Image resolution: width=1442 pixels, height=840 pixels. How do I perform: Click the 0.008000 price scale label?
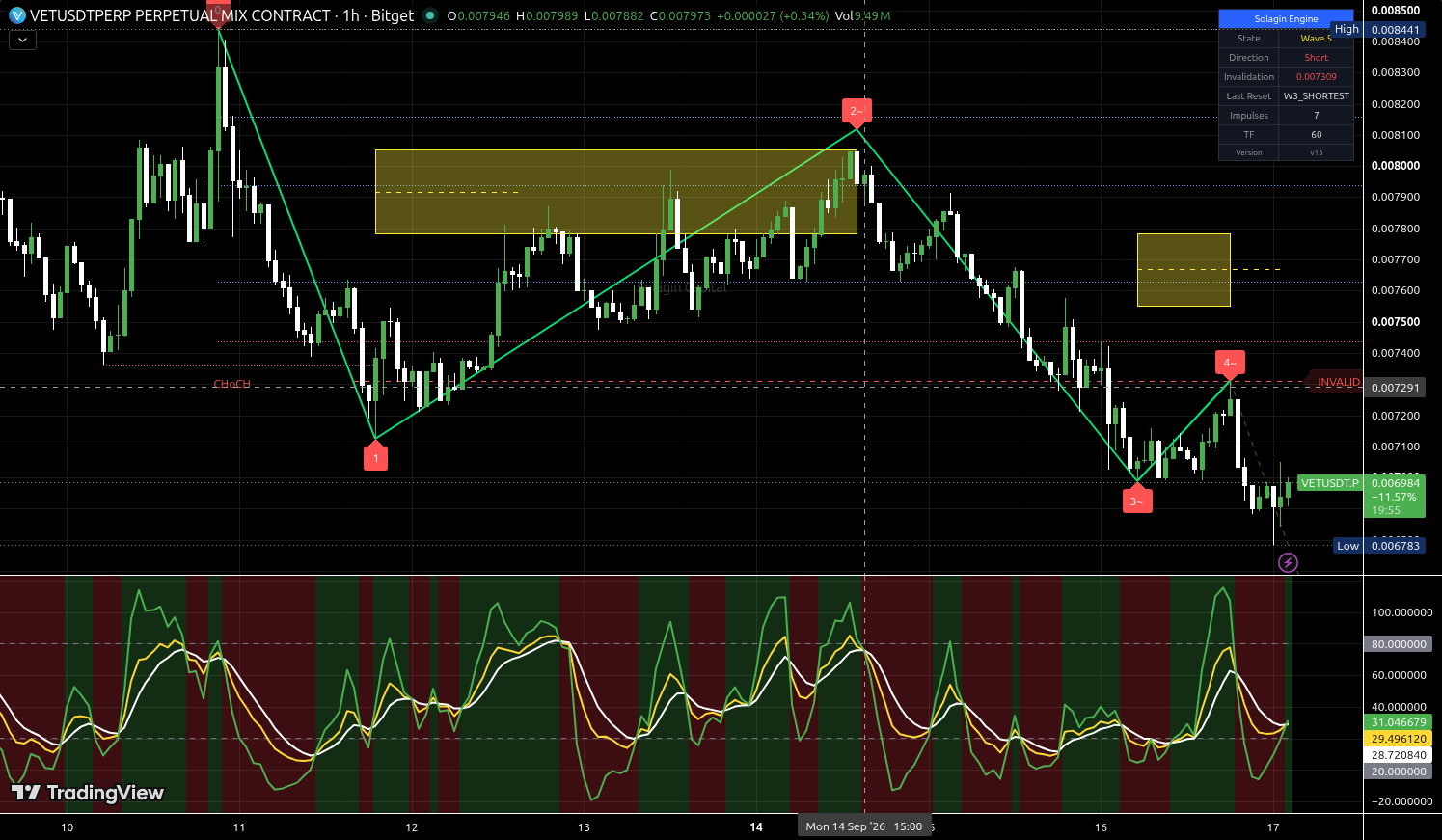point(1396,166)
